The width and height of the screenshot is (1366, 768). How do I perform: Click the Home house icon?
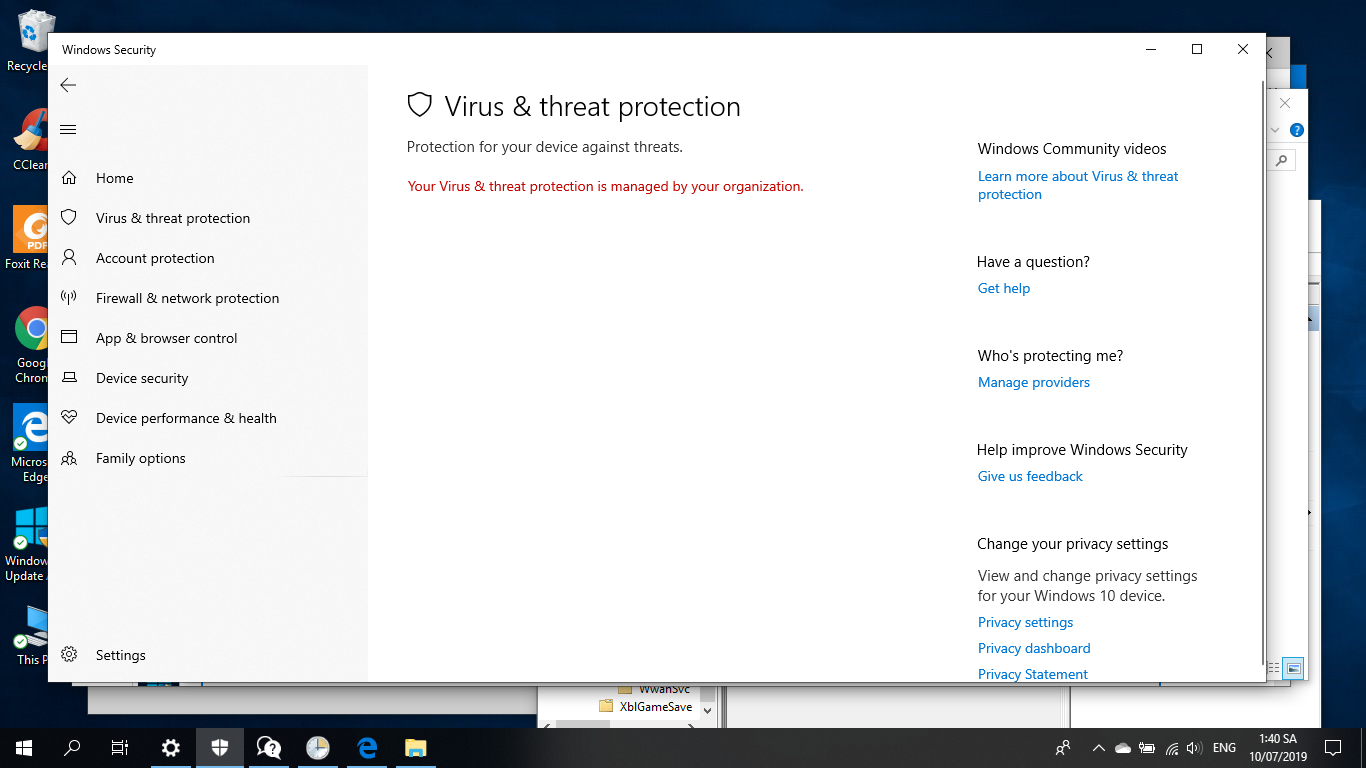(x=69, y=178)
